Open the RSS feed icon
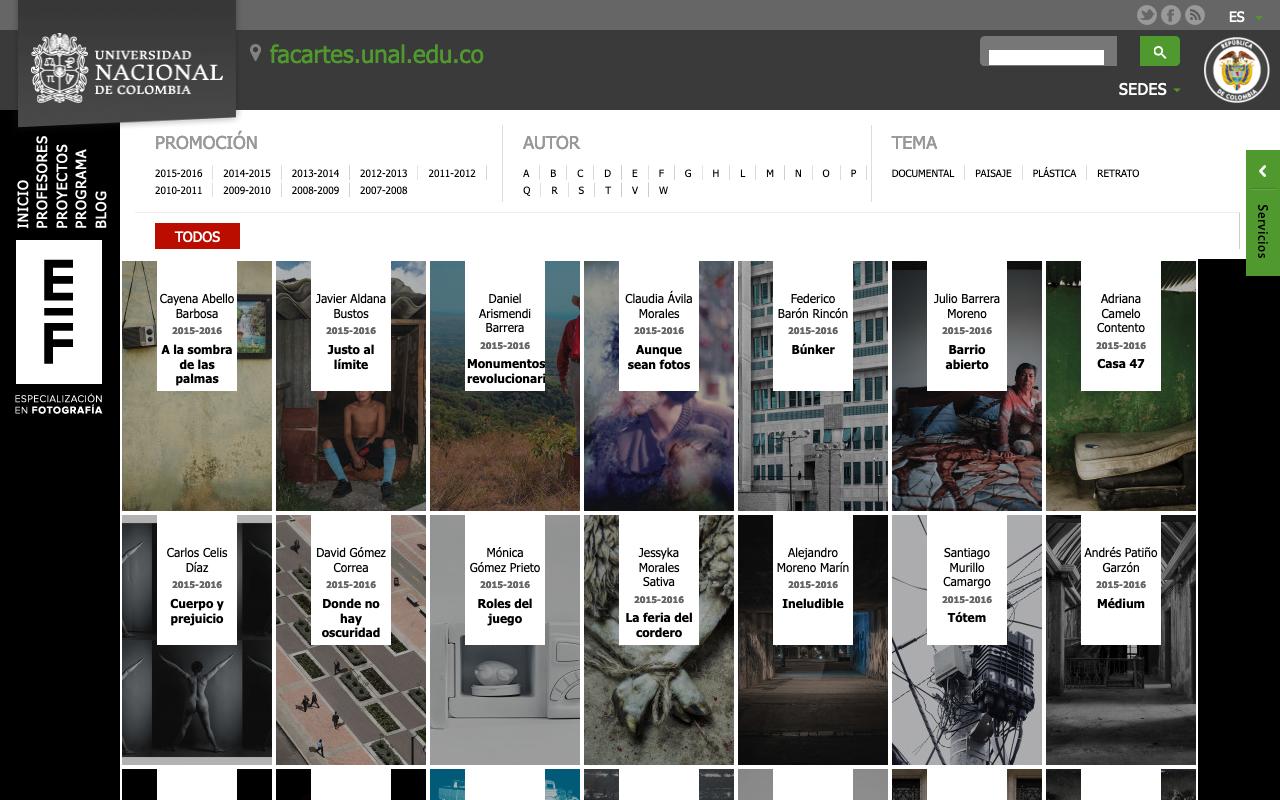The image size is (1280, 800). (1195, 15)
